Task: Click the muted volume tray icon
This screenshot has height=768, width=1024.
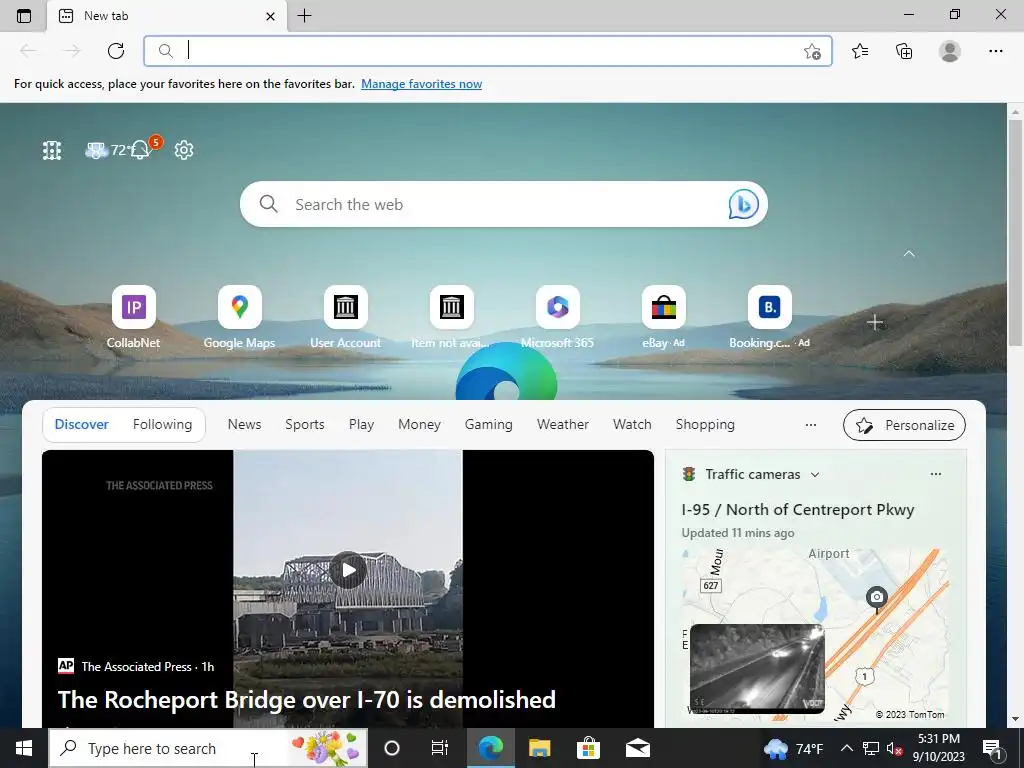Action: pos(895,748)
